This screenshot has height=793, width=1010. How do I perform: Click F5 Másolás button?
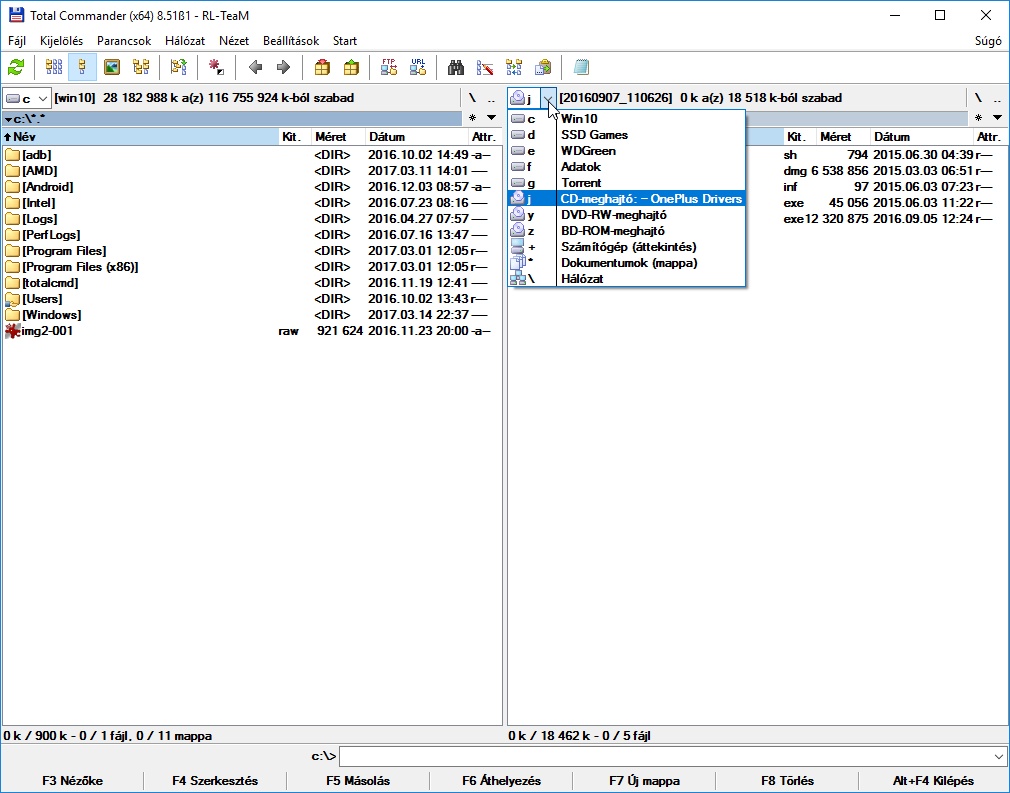358,781
